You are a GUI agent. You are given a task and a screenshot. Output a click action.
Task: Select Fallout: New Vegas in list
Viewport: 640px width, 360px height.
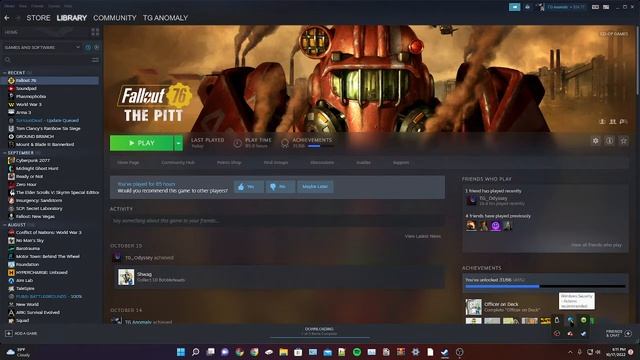[x=35, y=217]
